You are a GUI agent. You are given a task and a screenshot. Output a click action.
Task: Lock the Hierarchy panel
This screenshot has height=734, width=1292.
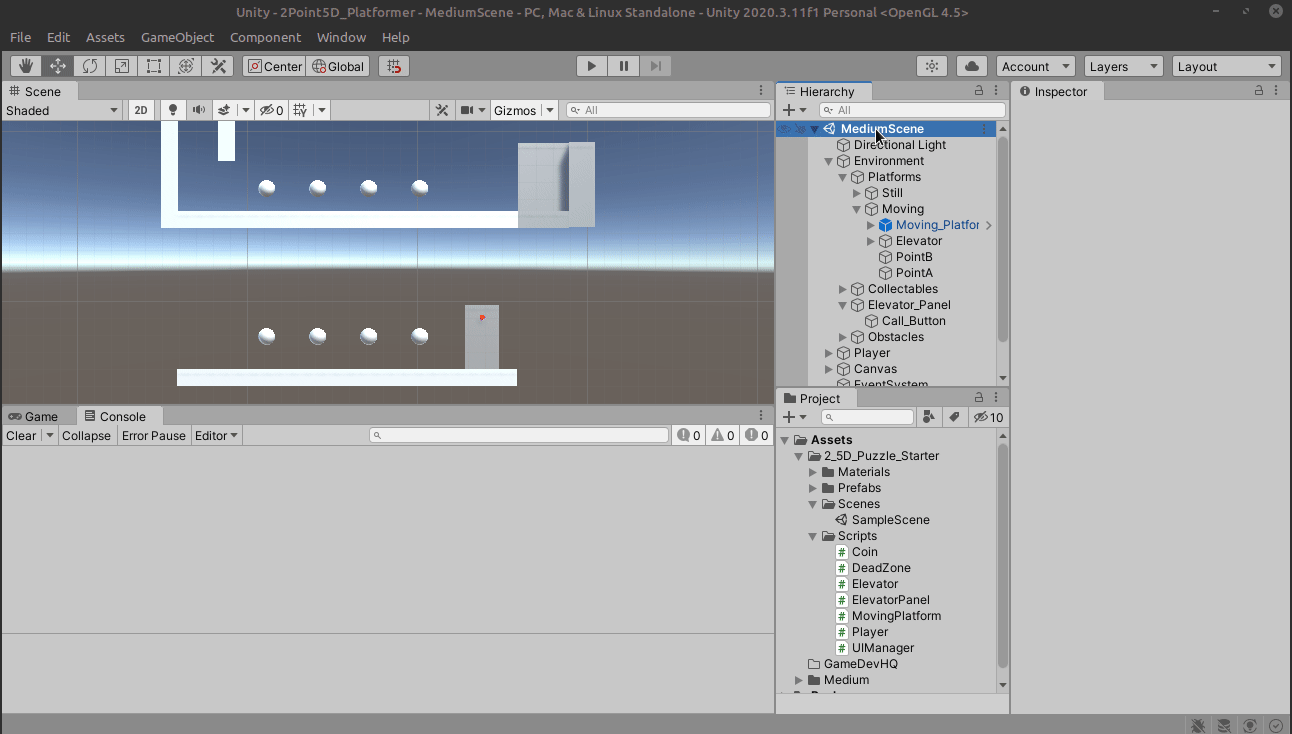980,91
